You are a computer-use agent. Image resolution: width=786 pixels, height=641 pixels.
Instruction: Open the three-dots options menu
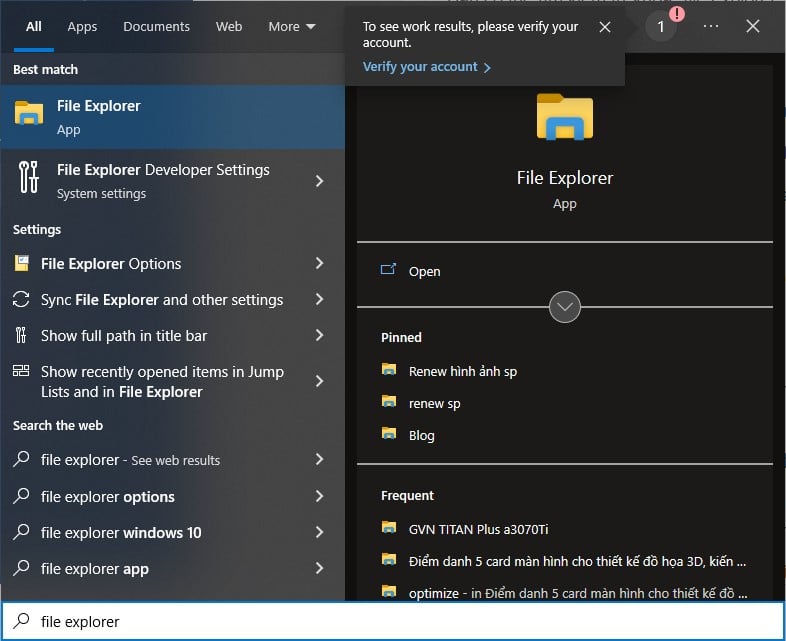711,27
